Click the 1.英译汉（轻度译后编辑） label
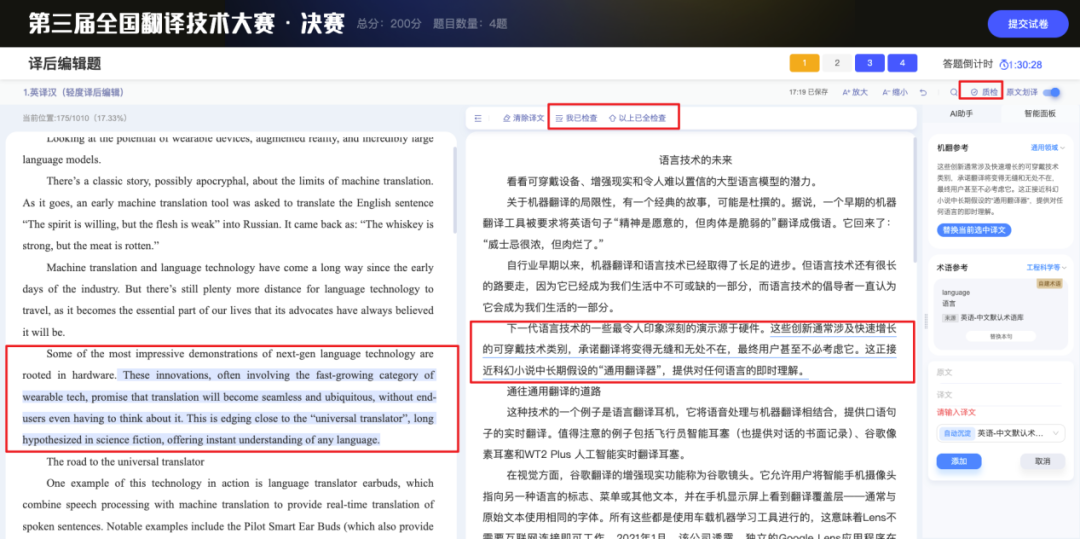This screenshot has height=539, width=1080. (x=72, y=92)
